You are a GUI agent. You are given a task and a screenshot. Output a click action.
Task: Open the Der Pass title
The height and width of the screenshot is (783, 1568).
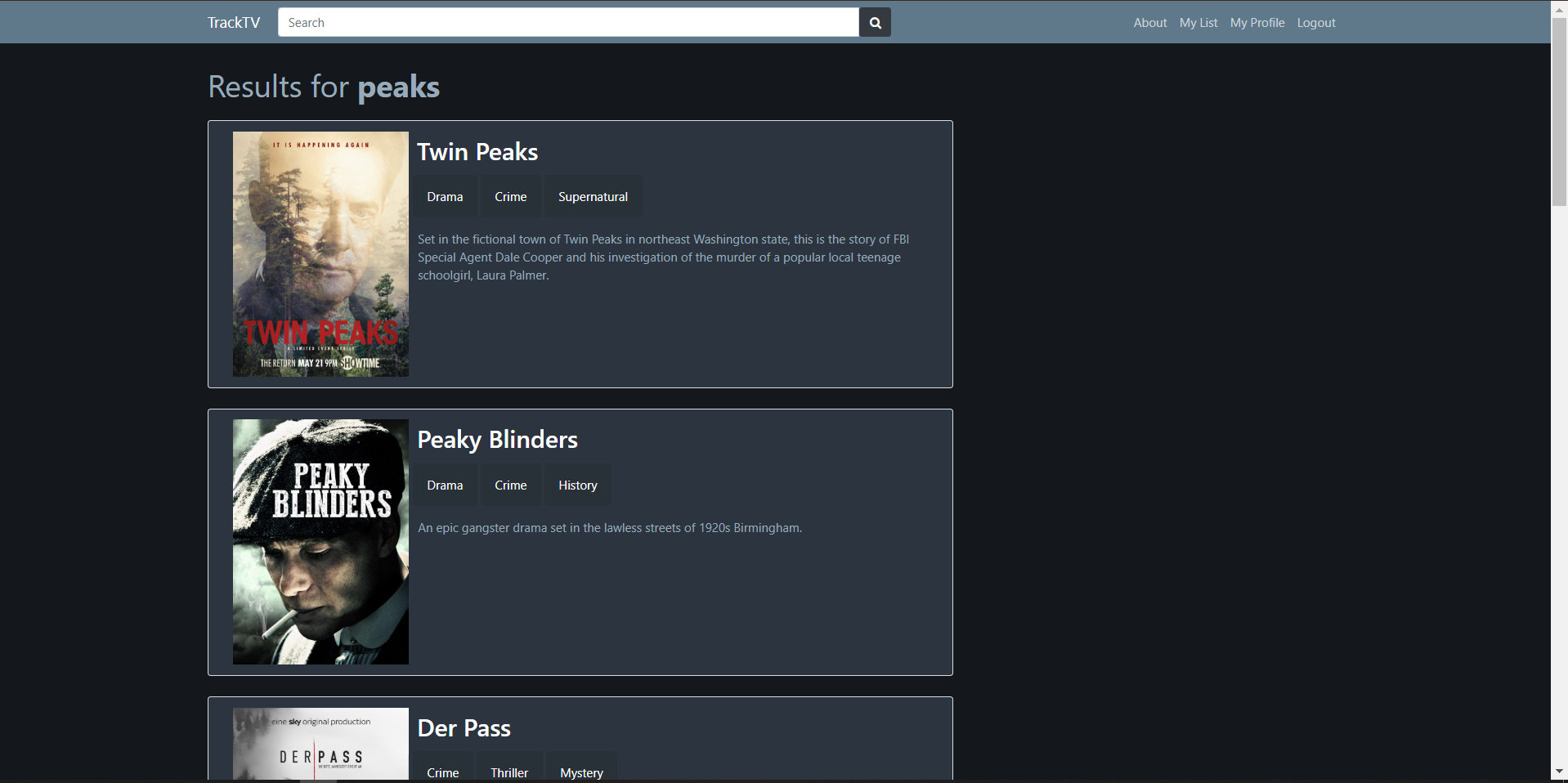pyautogui.click(x=464, y=728)
